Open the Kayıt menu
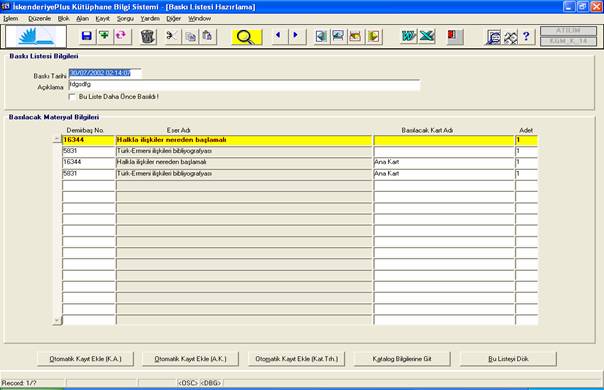 (102, 18)
